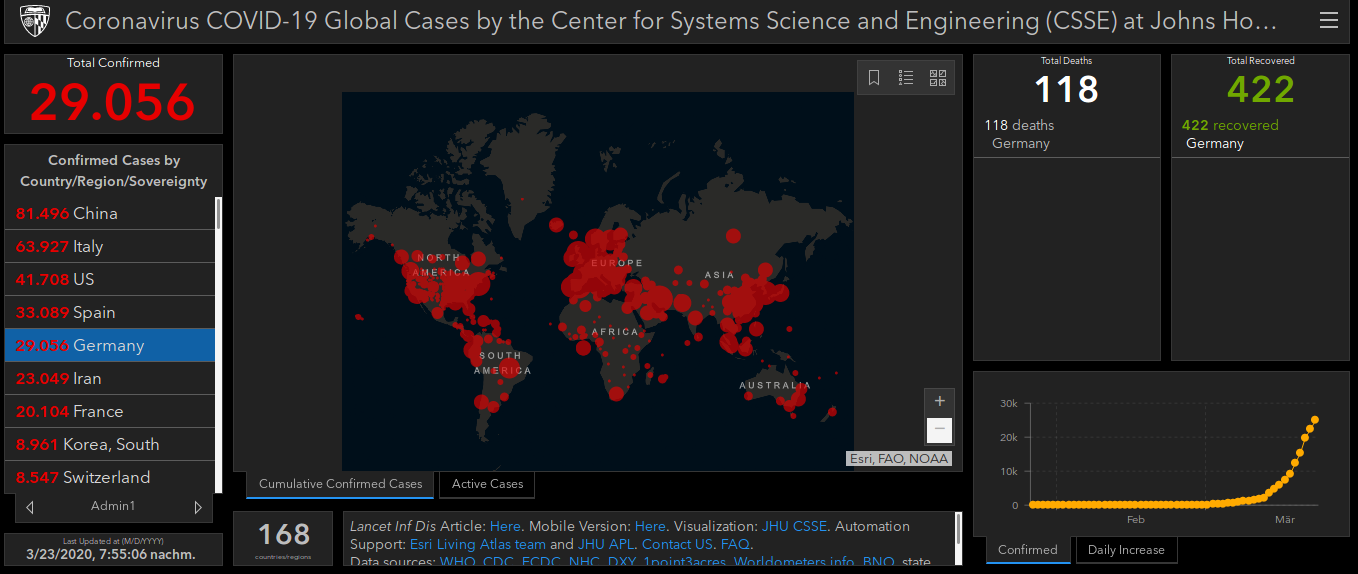This screenshot has width=1358, height=574.
Task: Select the Confirmed chart tab
Action: pos(1028,550)
